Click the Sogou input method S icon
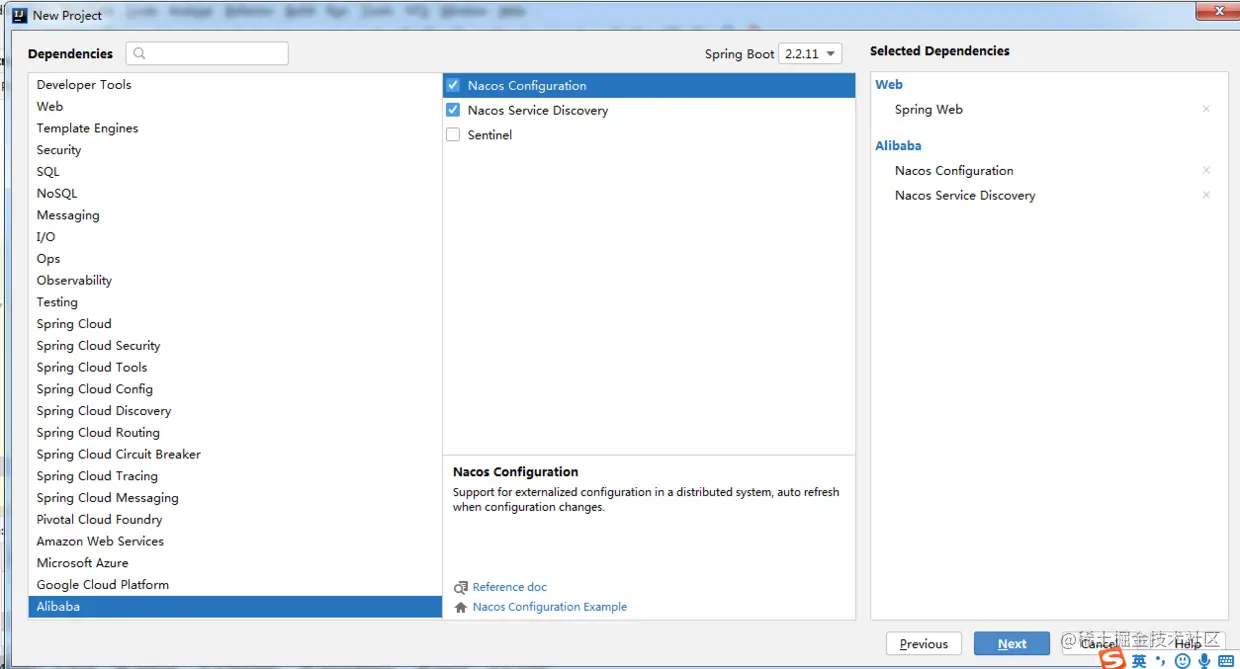Image resolution: width=1240 pixels, height=669 pixels. pos(1113,659)
